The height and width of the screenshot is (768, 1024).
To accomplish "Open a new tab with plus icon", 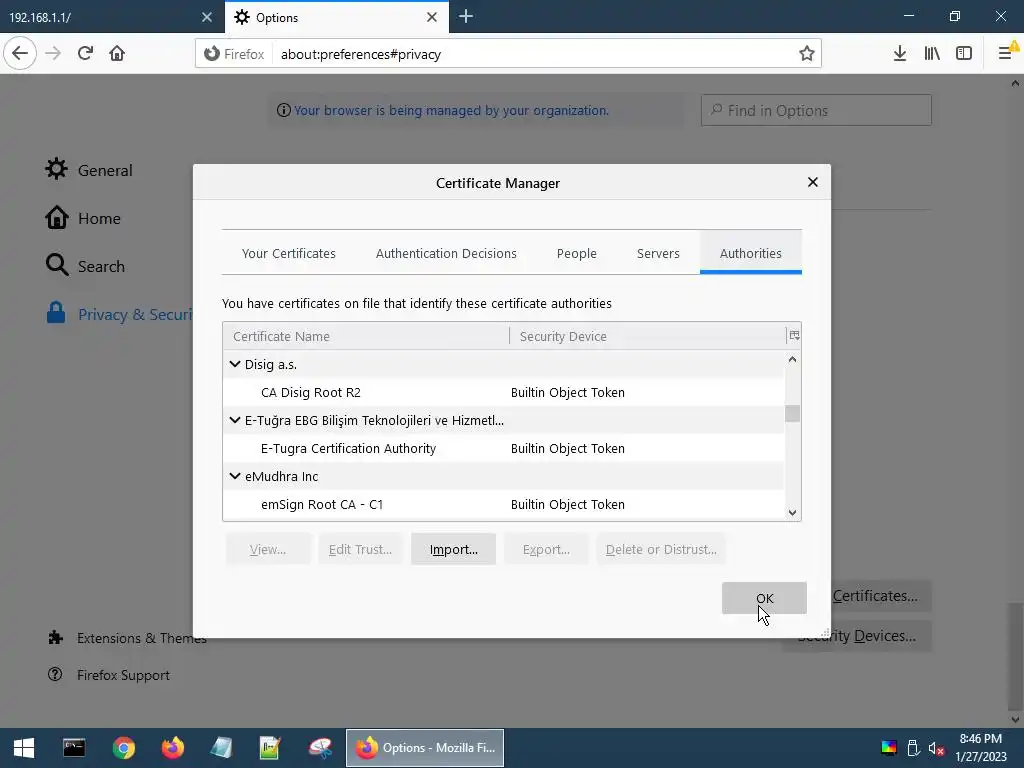I will pos(466,17).
